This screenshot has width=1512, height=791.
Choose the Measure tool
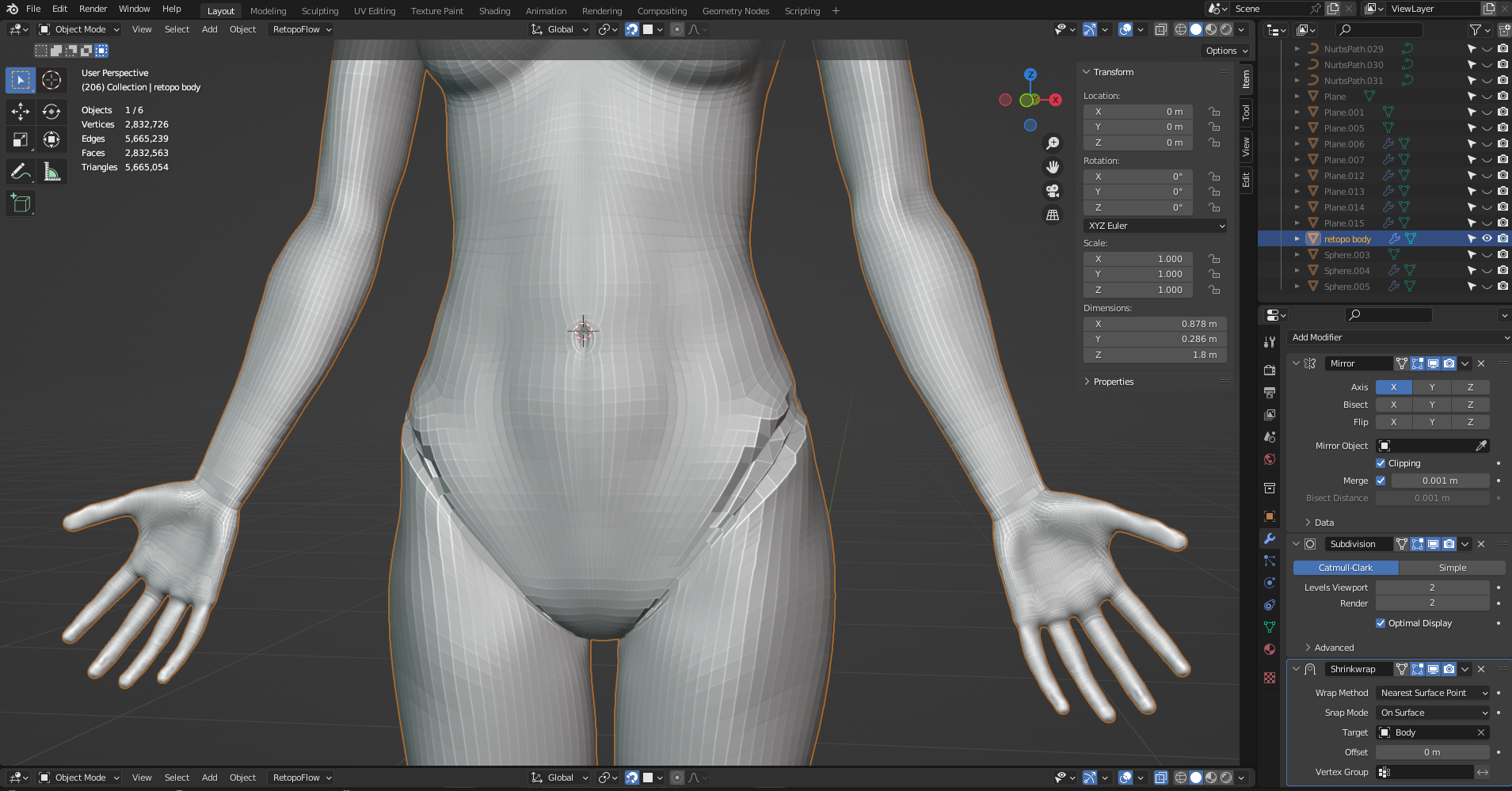pos(51,171)
